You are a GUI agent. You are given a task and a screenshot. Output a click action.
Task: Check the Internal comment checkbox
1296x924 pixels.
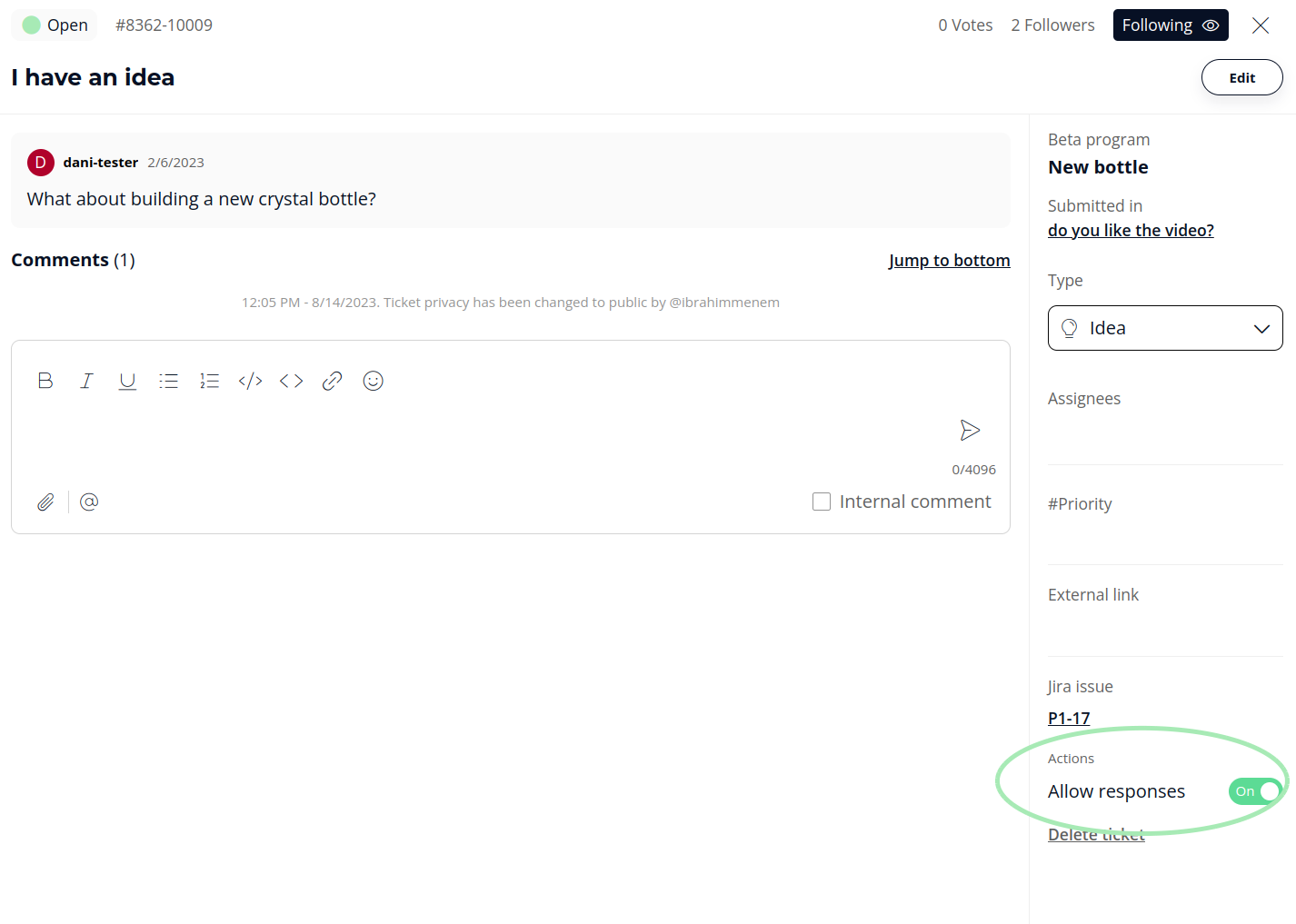(822, 502)
